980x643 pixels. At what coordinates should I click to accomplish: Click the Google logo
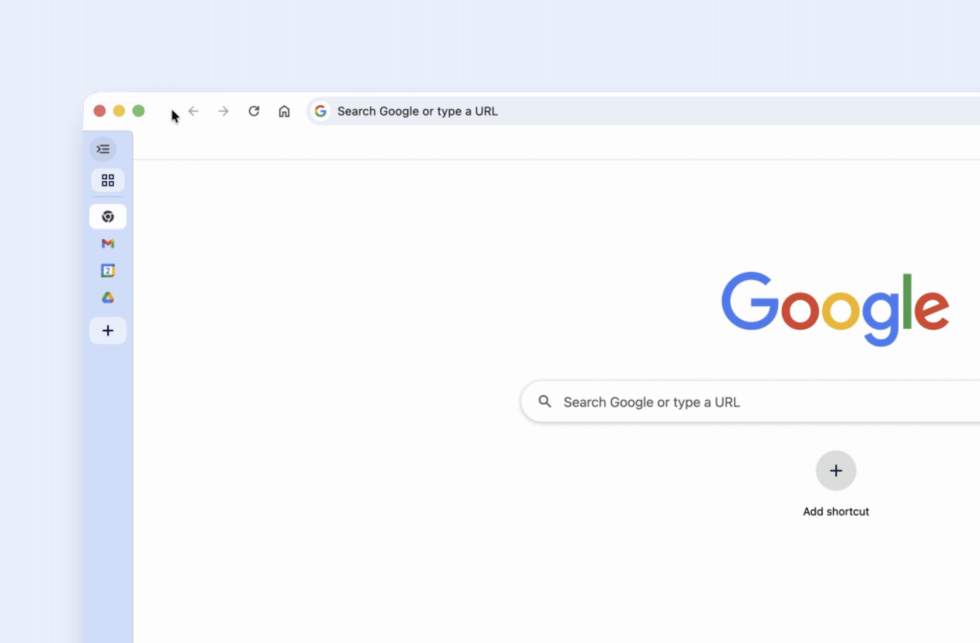[x=835, y=308]
